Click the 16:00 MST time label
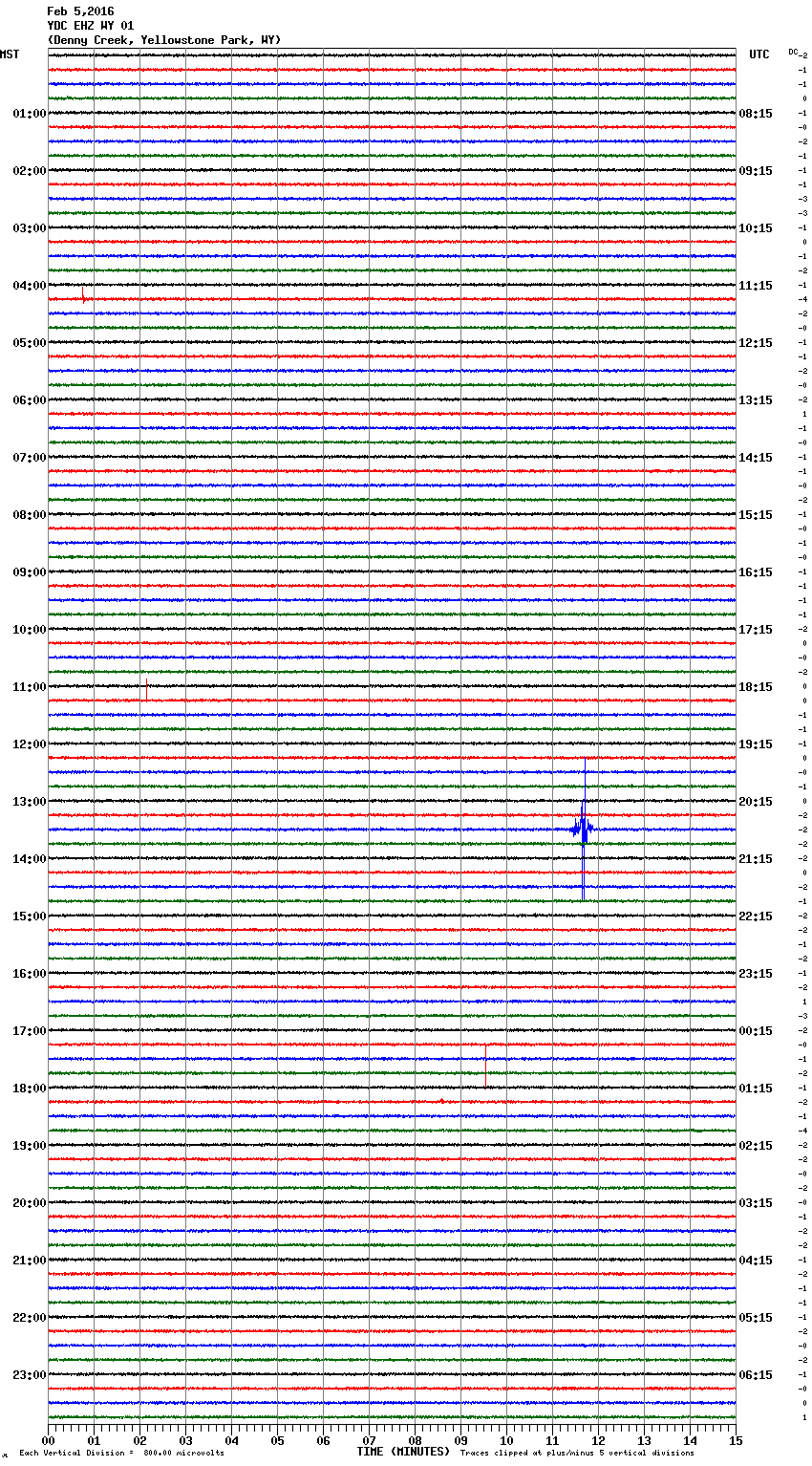The image size is (812, 1466). [x=30, y=974]
